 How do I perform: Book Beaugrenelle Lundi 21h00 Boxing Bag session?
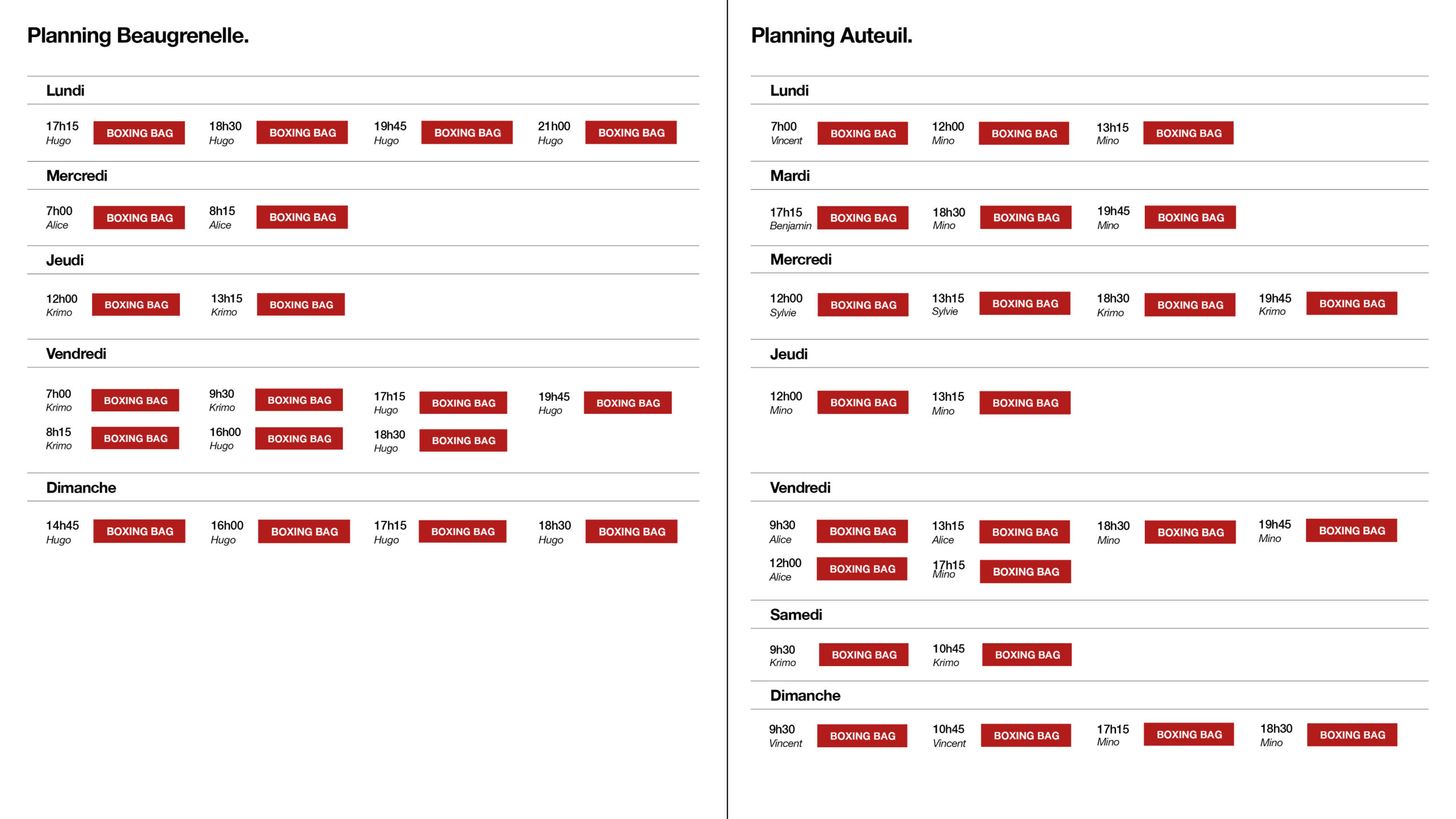click(631, 133)
